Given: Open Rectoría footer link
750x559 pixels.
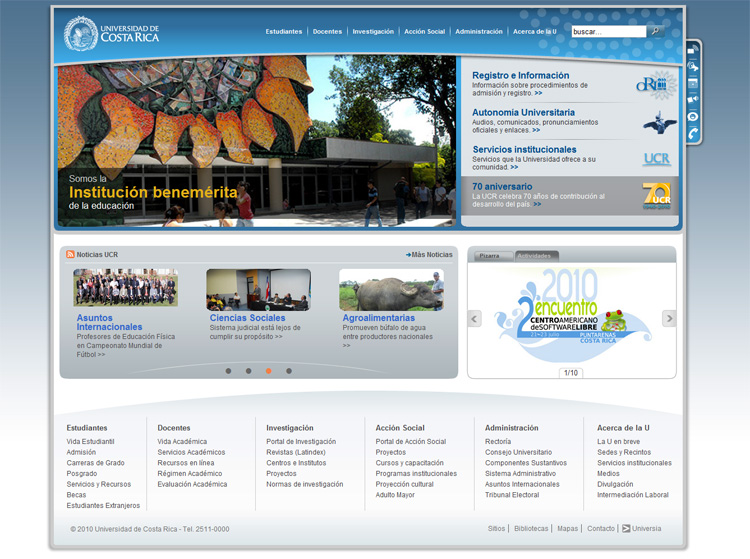Looking at the screenshot, I should (498, 441).
